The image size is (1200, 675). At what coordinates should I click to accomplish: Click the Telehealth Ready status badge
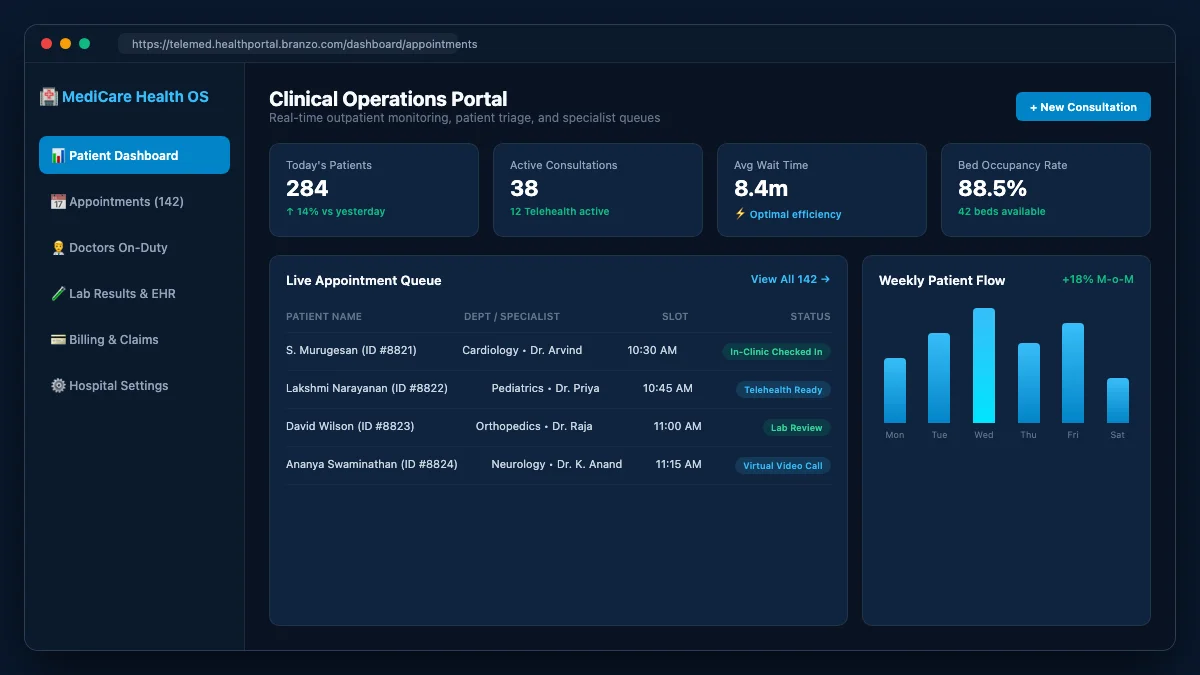coord(783,390)
